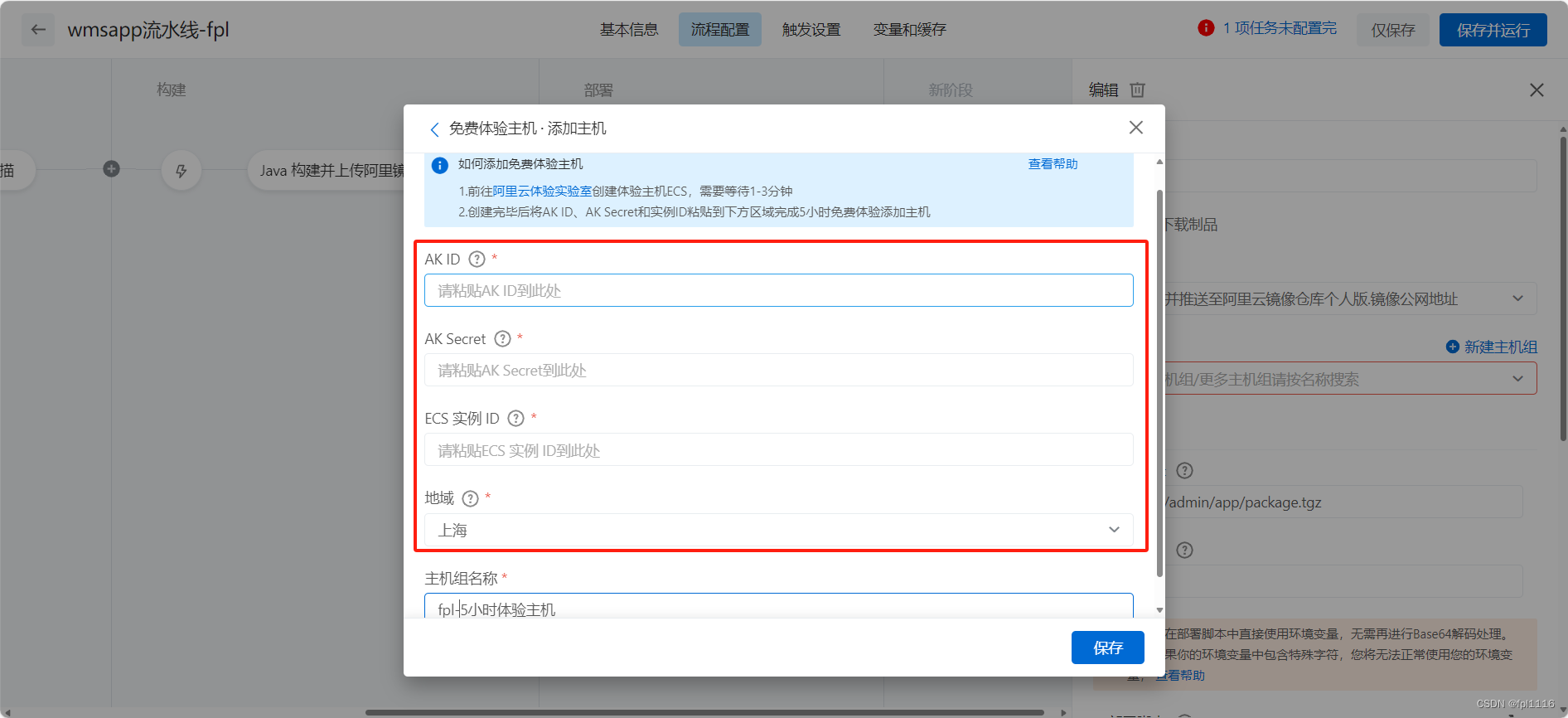Screen dimensions: 1568x718
Task: Click the plus icon beside 新建主机组
Action: tap(1453, 347)
